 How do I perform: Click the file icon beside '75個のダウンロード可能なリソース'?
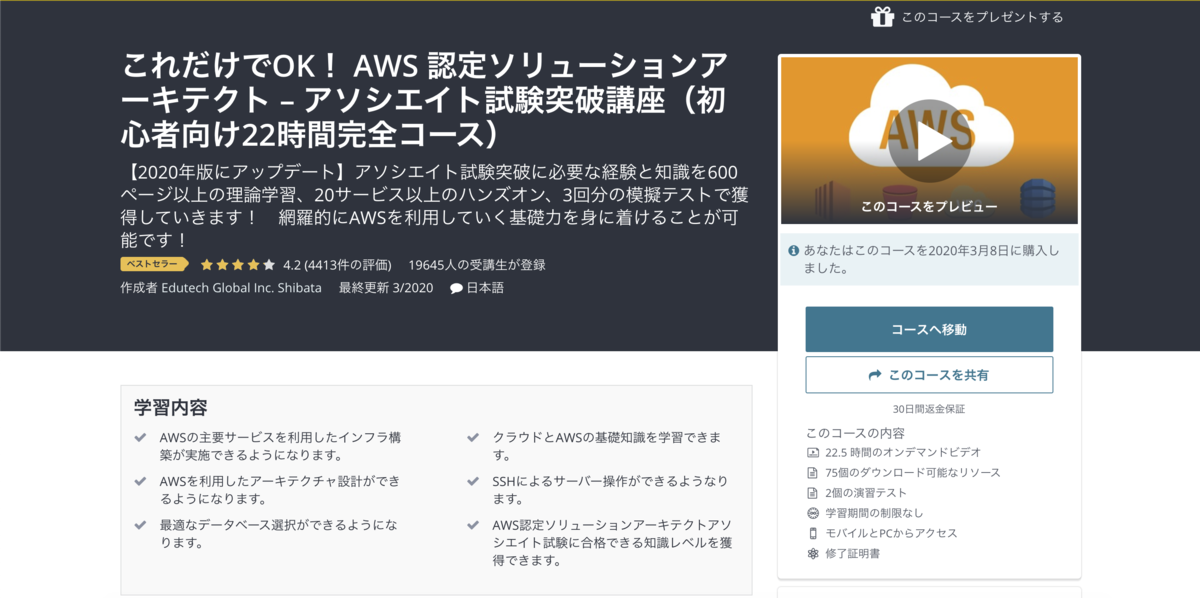[x=813, y=472]
